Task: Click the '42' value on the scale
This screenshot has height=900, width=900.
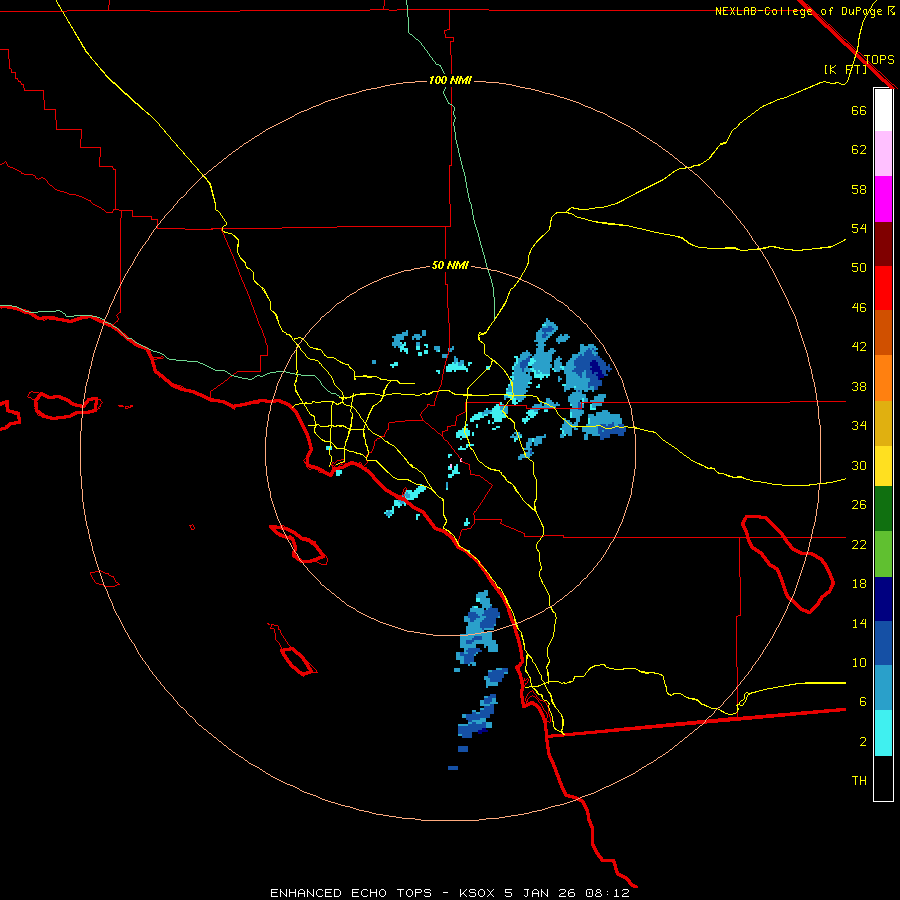Action: tap(859, 347)
